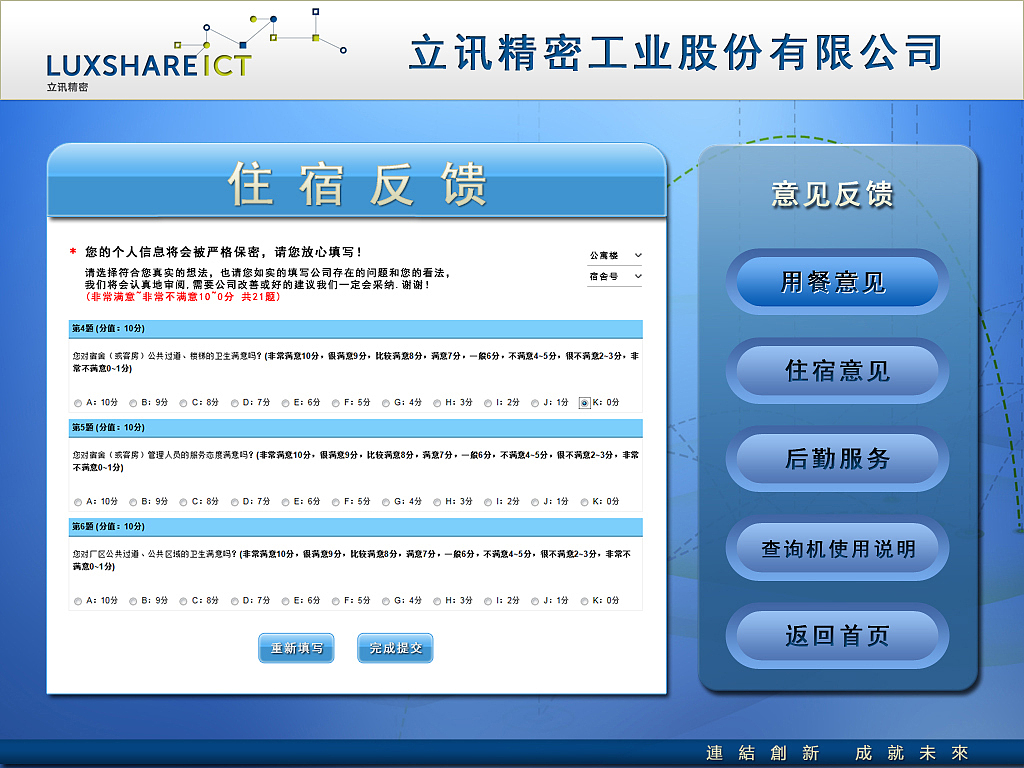This screenshot has width=1024, height=768.
Task: Click selected K: 0分 in question 4
Action: (x=584, y=403)
